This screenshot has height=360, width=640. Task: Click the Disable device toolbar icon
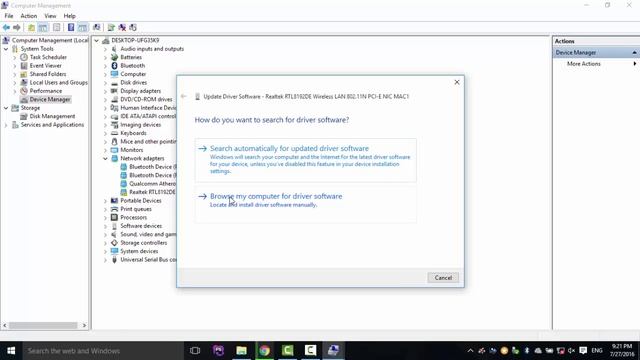click(133, 27)
